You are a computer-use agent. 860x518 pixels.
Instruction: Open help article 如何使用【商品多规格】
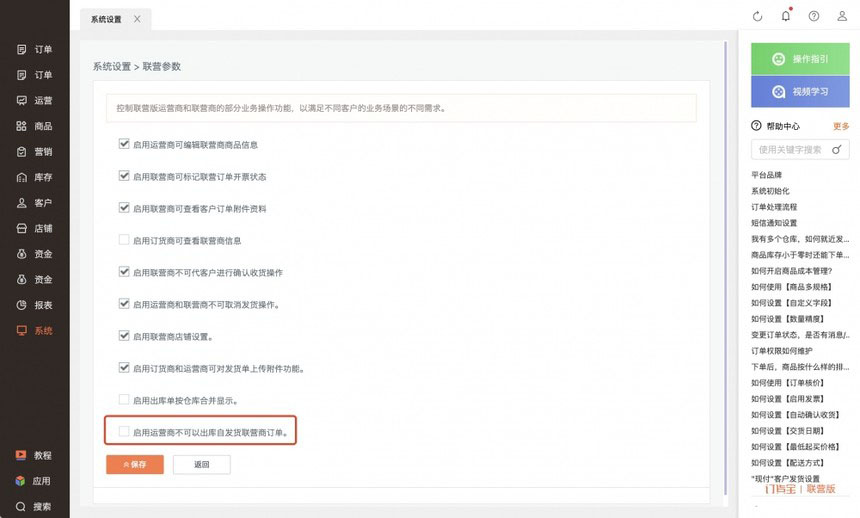[792, 287]
